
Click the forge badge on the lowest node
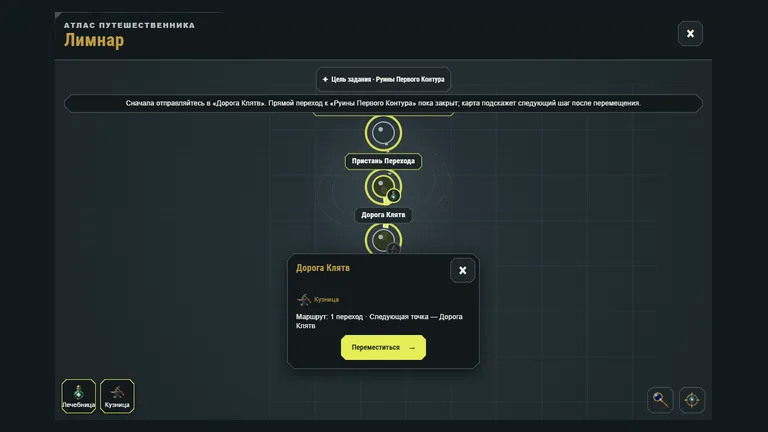click(x=394, y=249)
